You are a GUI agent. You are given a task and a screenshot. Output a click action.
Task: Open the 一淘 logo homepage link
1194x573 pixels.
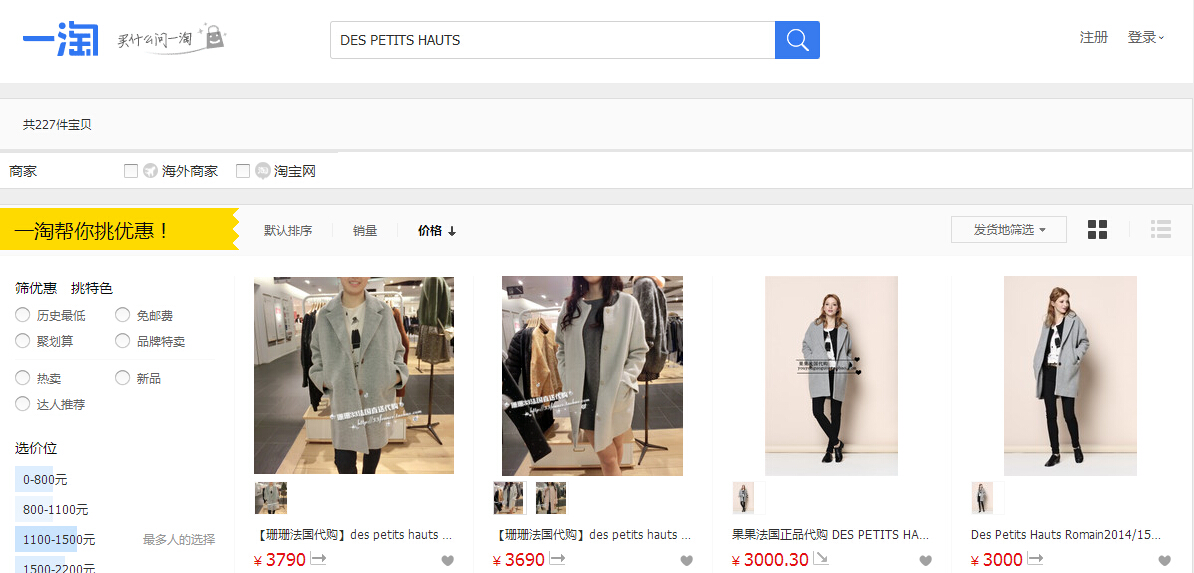pos(61,40)
